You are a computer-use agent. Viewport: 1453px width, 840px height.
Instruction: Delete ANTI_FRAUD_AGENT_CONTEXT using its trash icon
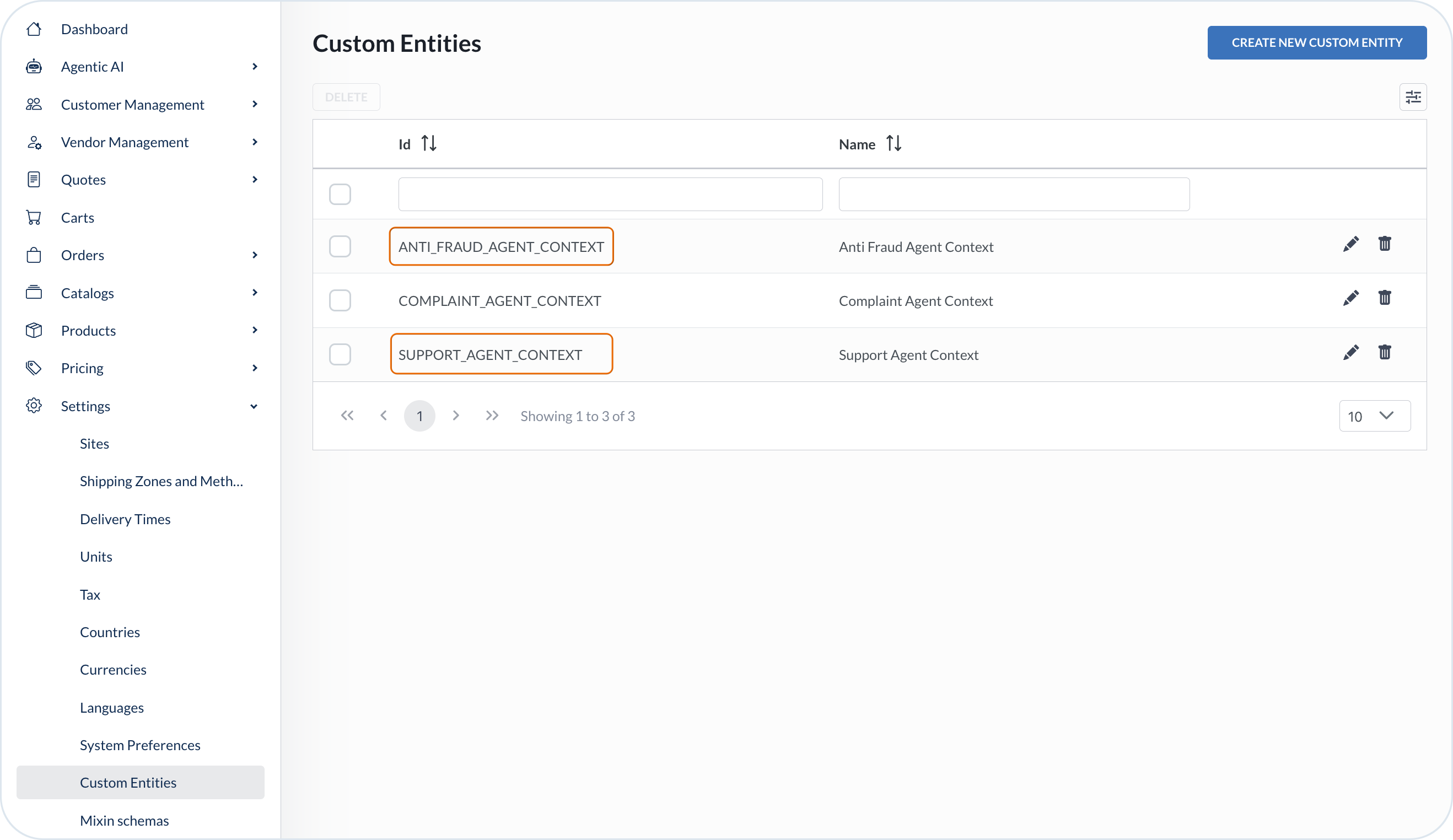coord(1385,244)
